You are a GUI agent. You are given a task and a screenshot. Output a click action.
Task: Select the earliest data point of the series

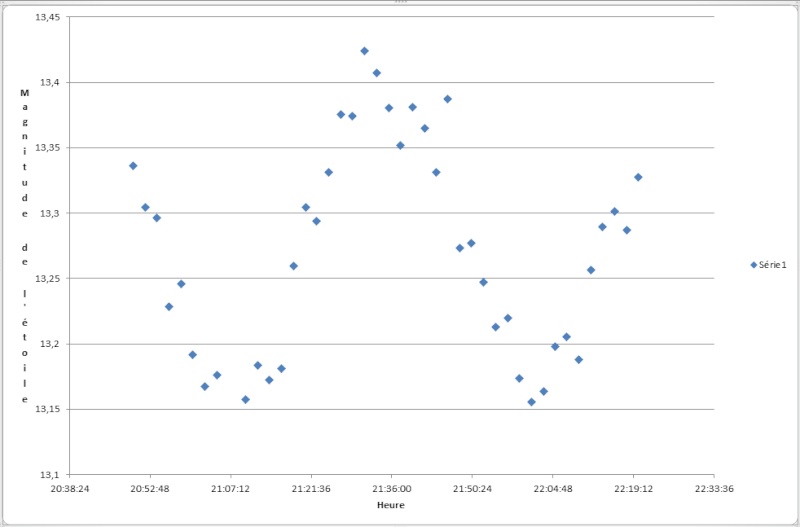(x=133, y=166)
